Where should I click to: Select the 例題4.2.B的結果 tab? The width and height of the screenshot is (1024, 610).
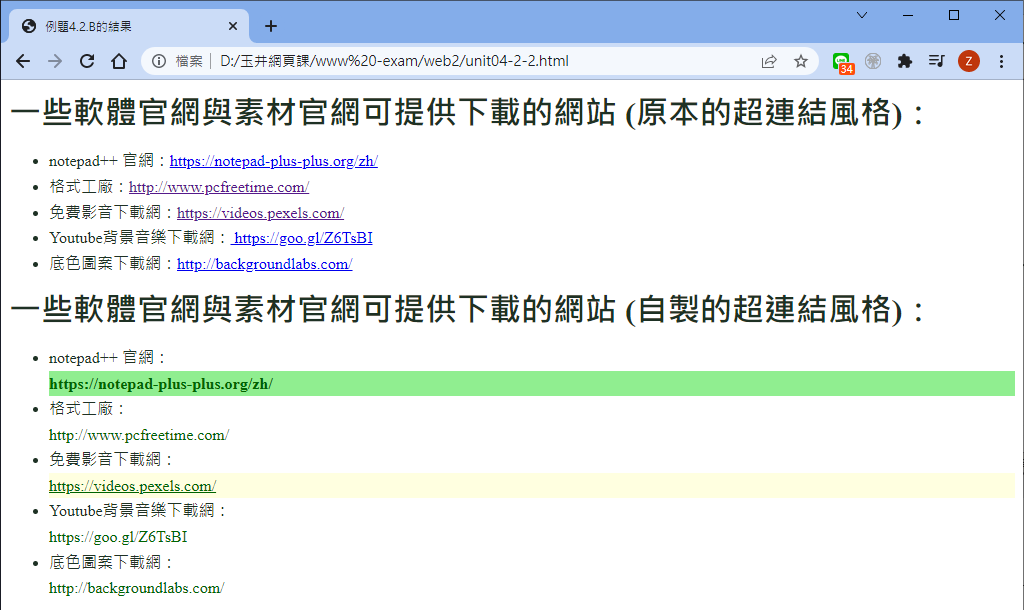coord(120,26)
